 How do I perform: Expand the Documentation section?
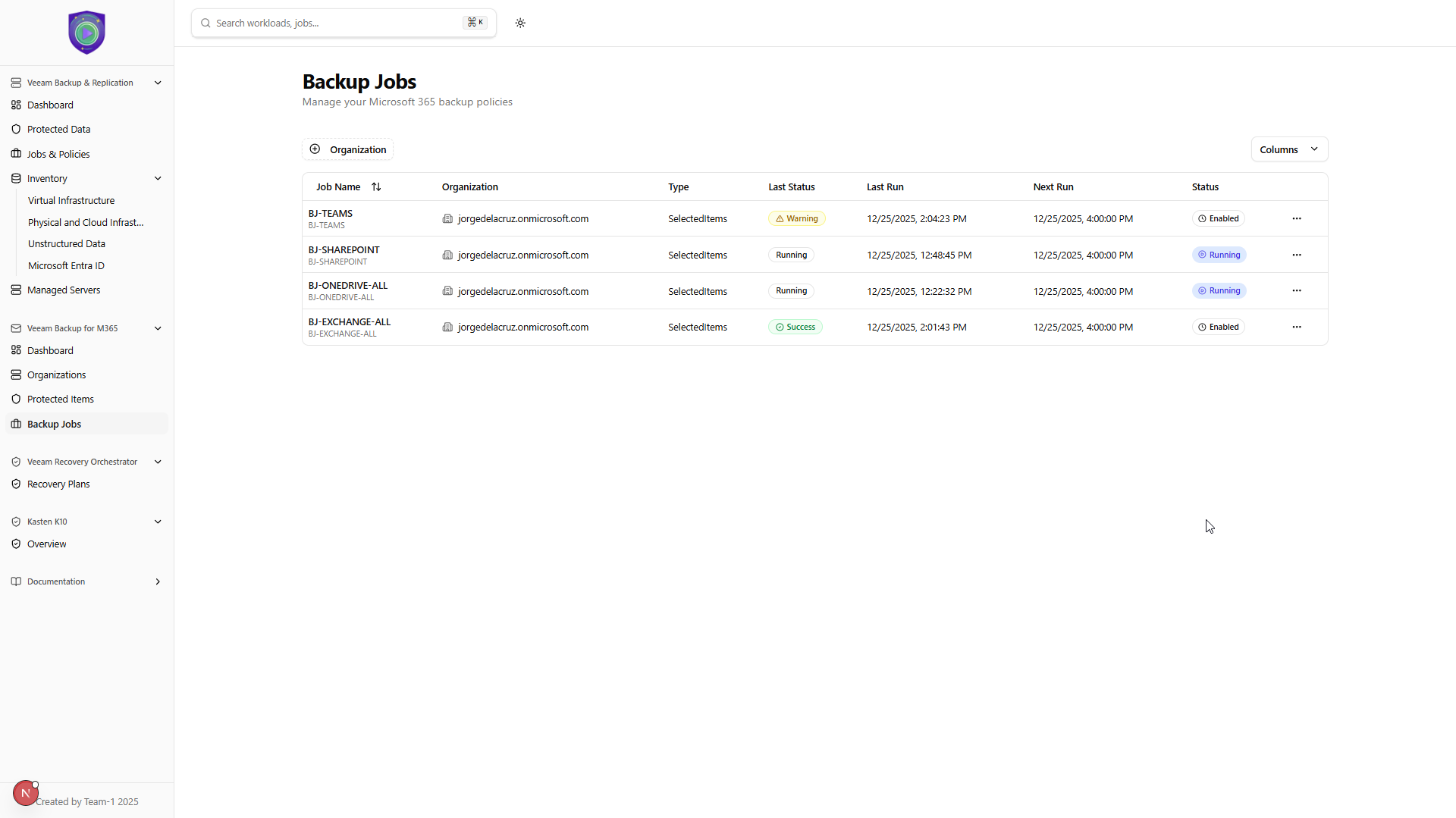point(158,581)
